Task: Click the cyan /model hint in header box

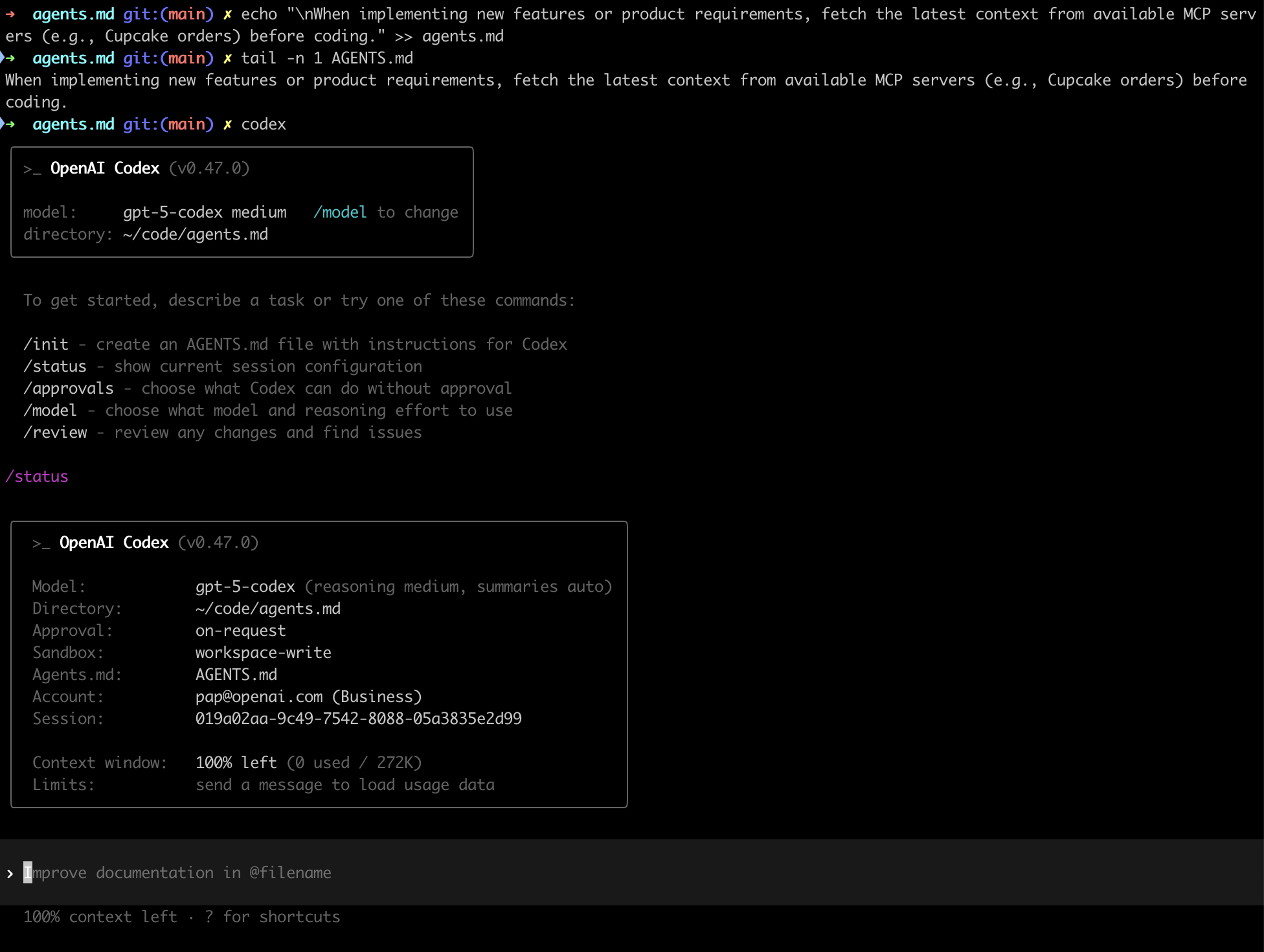Action: click(340, 212)
